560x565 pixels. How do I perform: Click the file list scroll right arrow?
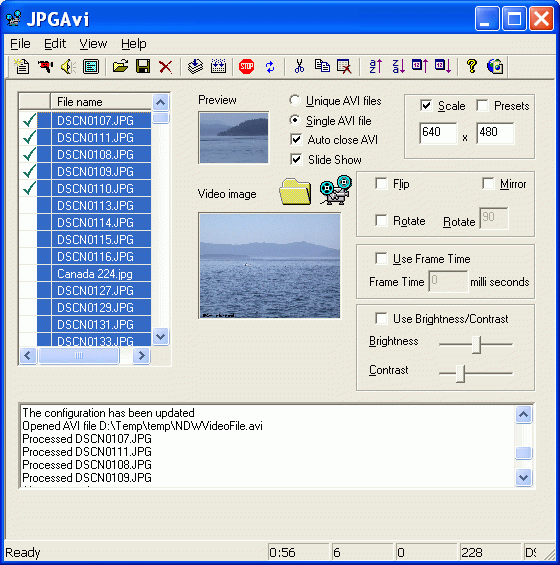pyautogui.click(x=141, y=356)
